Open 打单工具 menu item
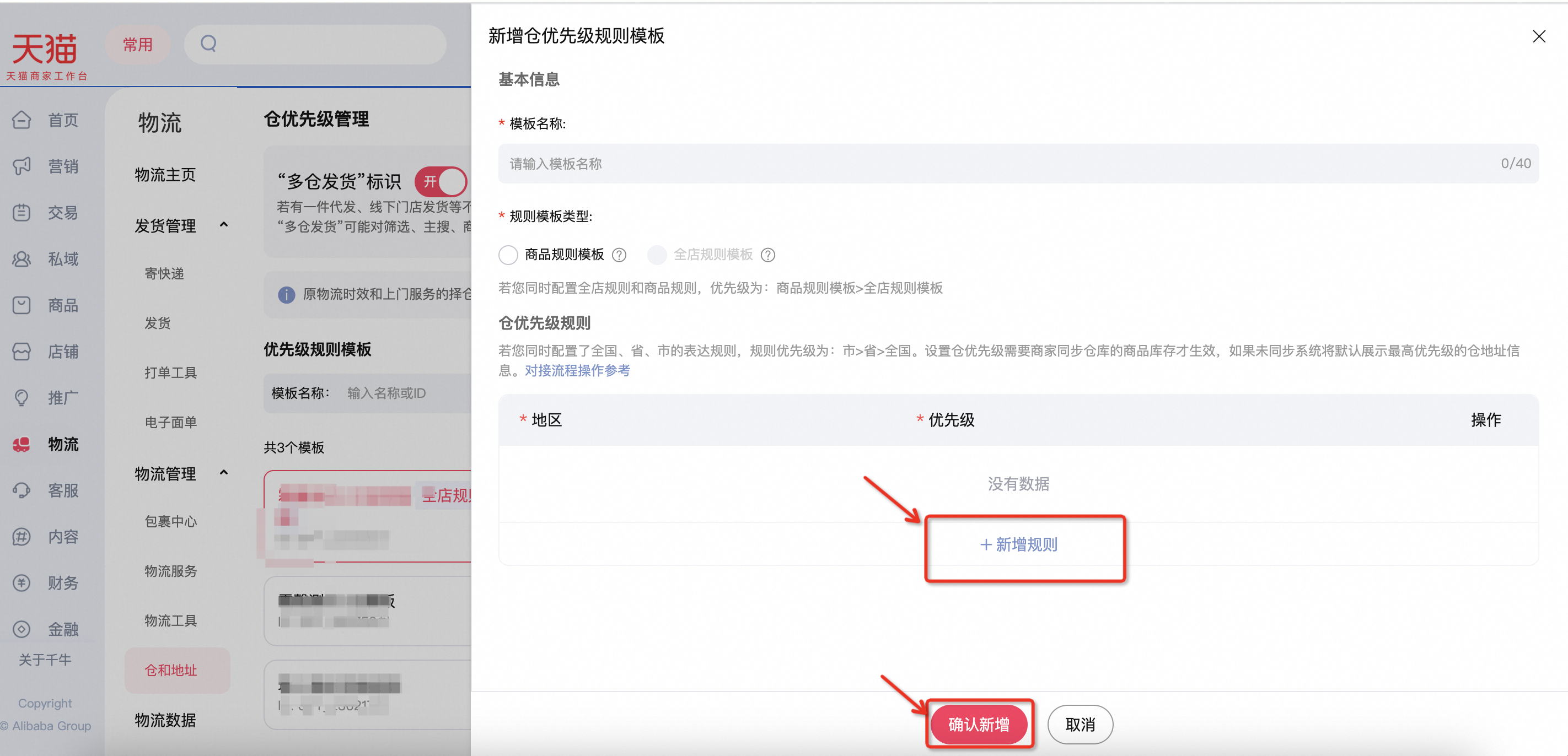Screen dimensions: 1568x756 171,373
